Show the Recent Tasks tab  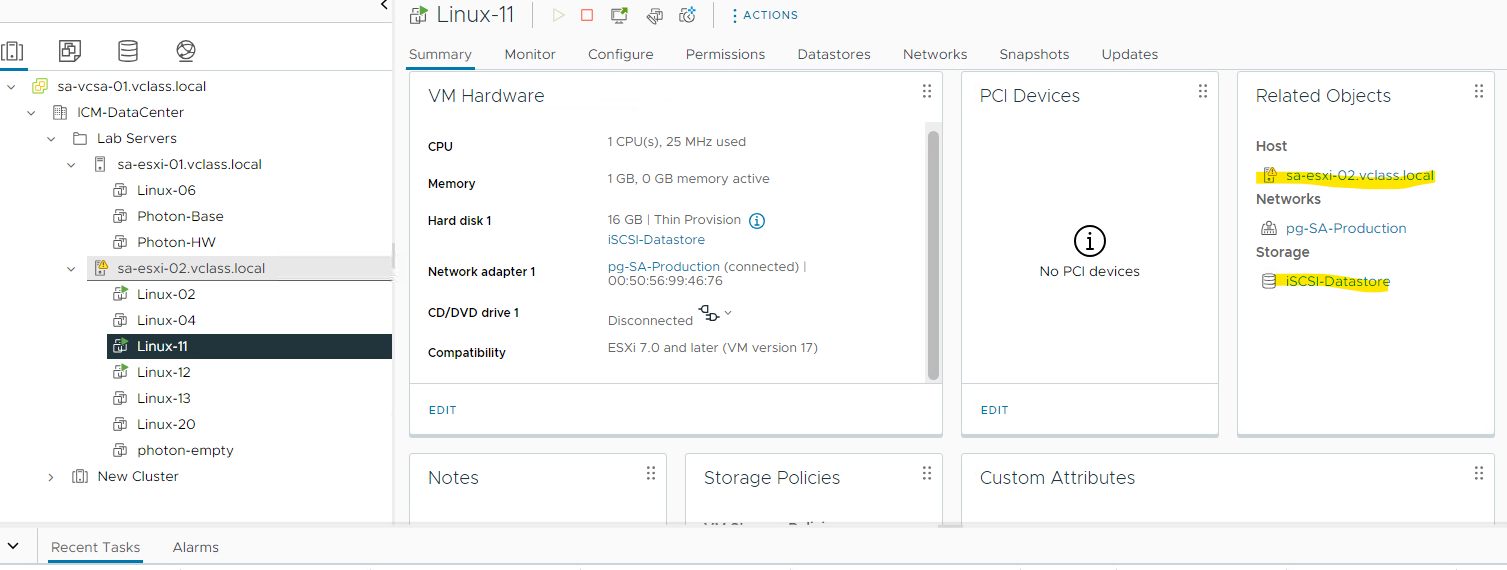[96, 548]
